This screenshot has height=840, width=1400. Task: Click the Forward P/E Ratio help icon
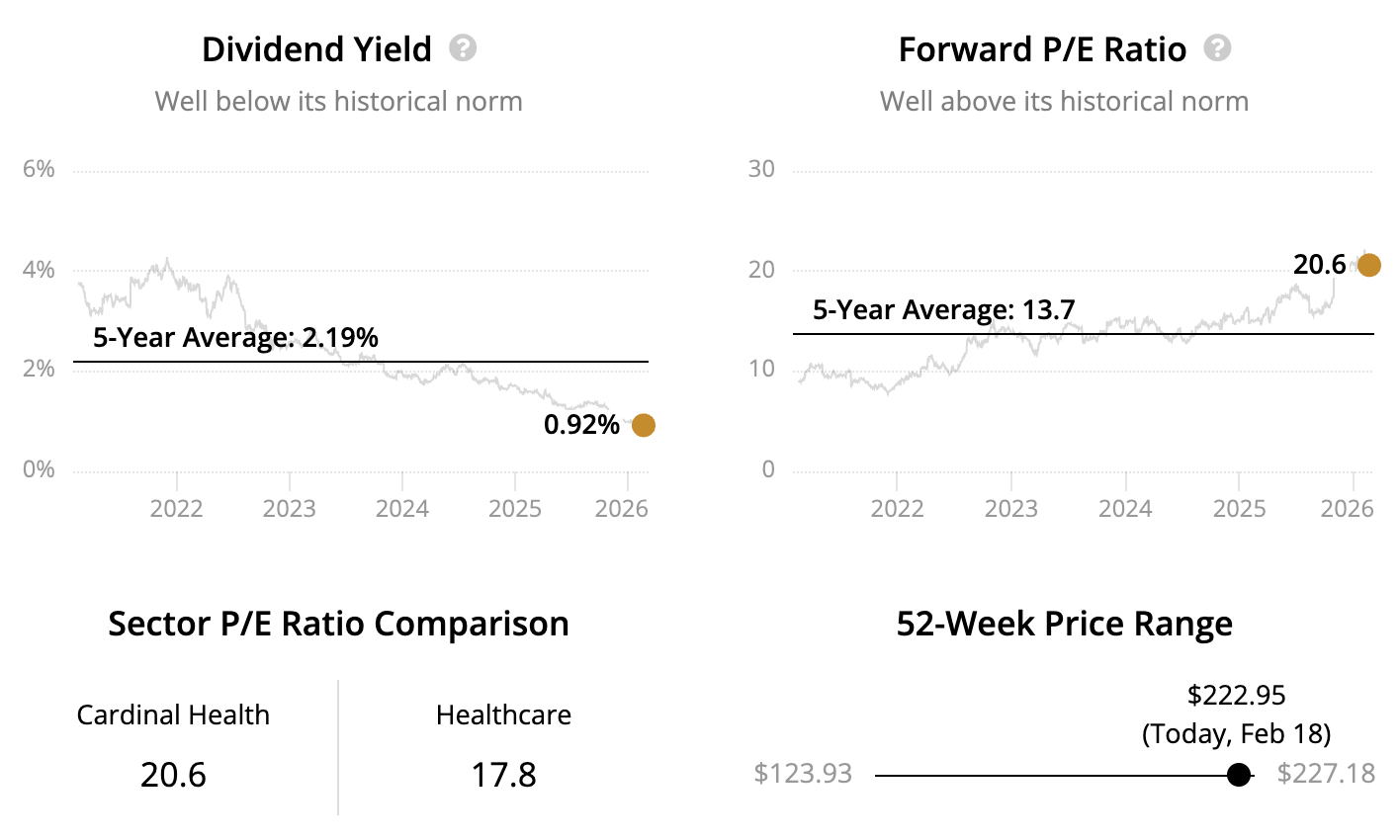point(1217,48)
